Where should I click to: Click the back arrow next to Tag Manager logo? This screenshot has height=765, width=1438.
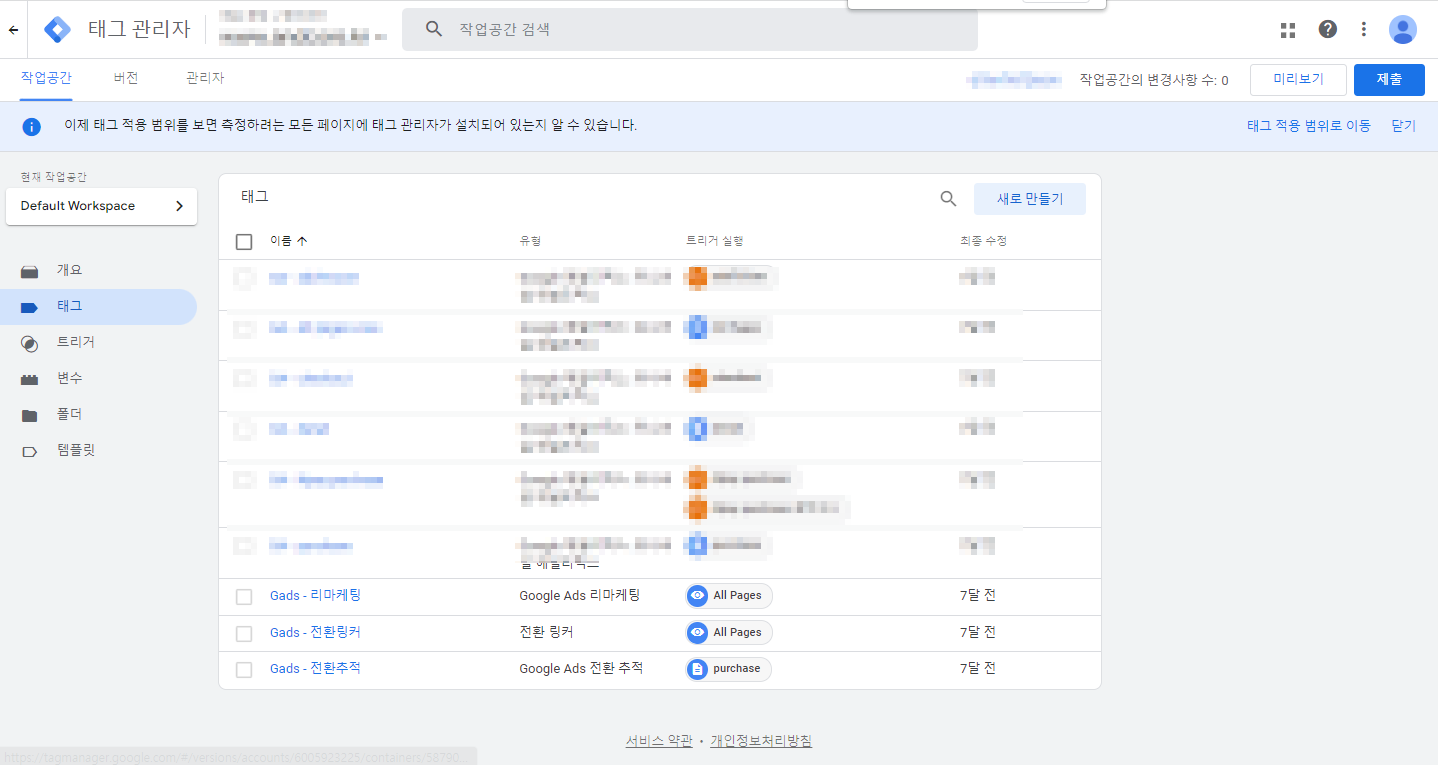tap(13, 30)
